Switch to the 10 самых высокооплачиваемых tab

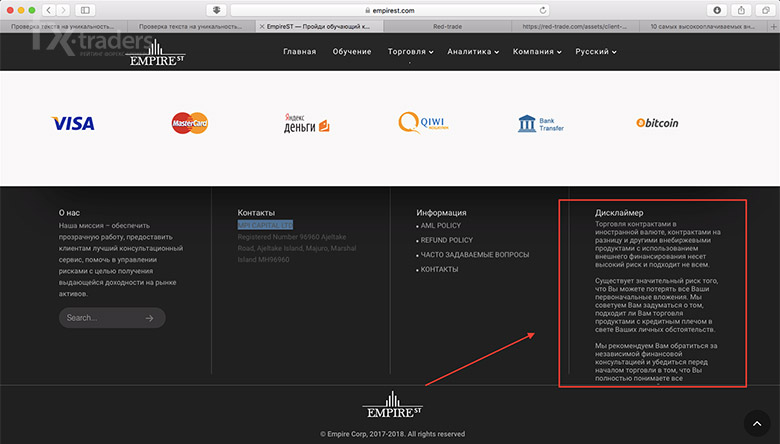pyautogui.click(x=702, y=26)
